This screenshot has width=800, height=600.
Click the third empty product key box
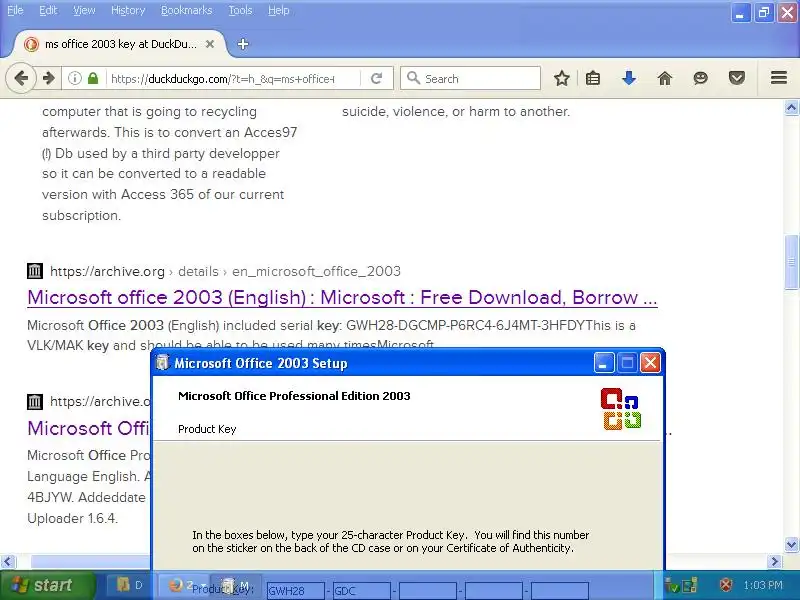click(428, 591)
